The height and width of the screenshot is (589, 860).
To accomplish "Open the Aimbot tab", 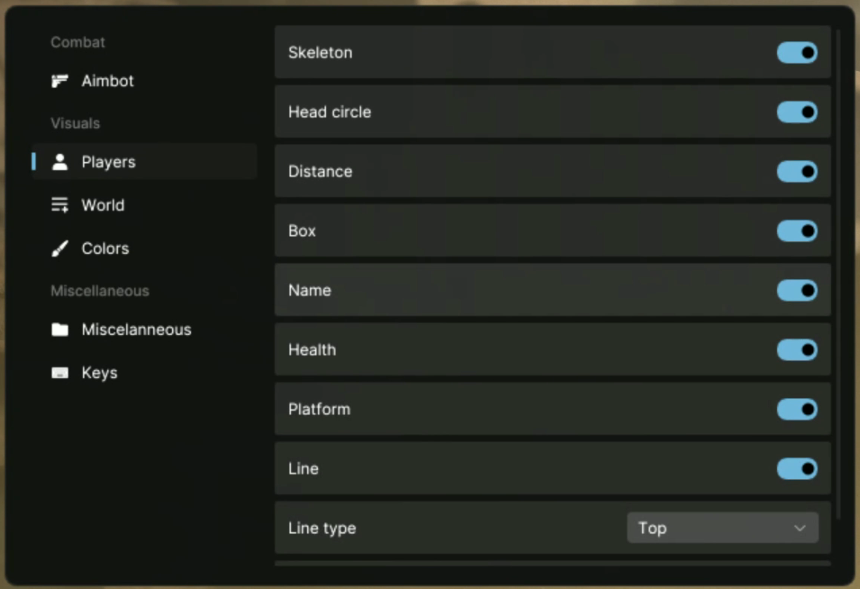I will [x=107, y=81].
